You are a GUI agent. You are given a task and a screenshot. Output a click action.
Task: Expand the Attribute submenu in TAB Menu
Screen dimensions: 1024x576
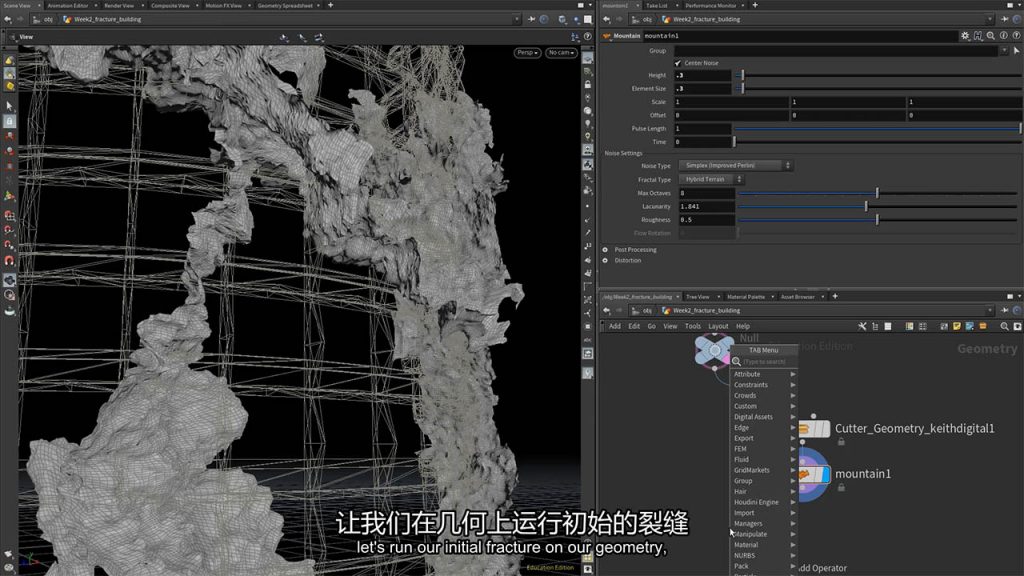[763, 374]
